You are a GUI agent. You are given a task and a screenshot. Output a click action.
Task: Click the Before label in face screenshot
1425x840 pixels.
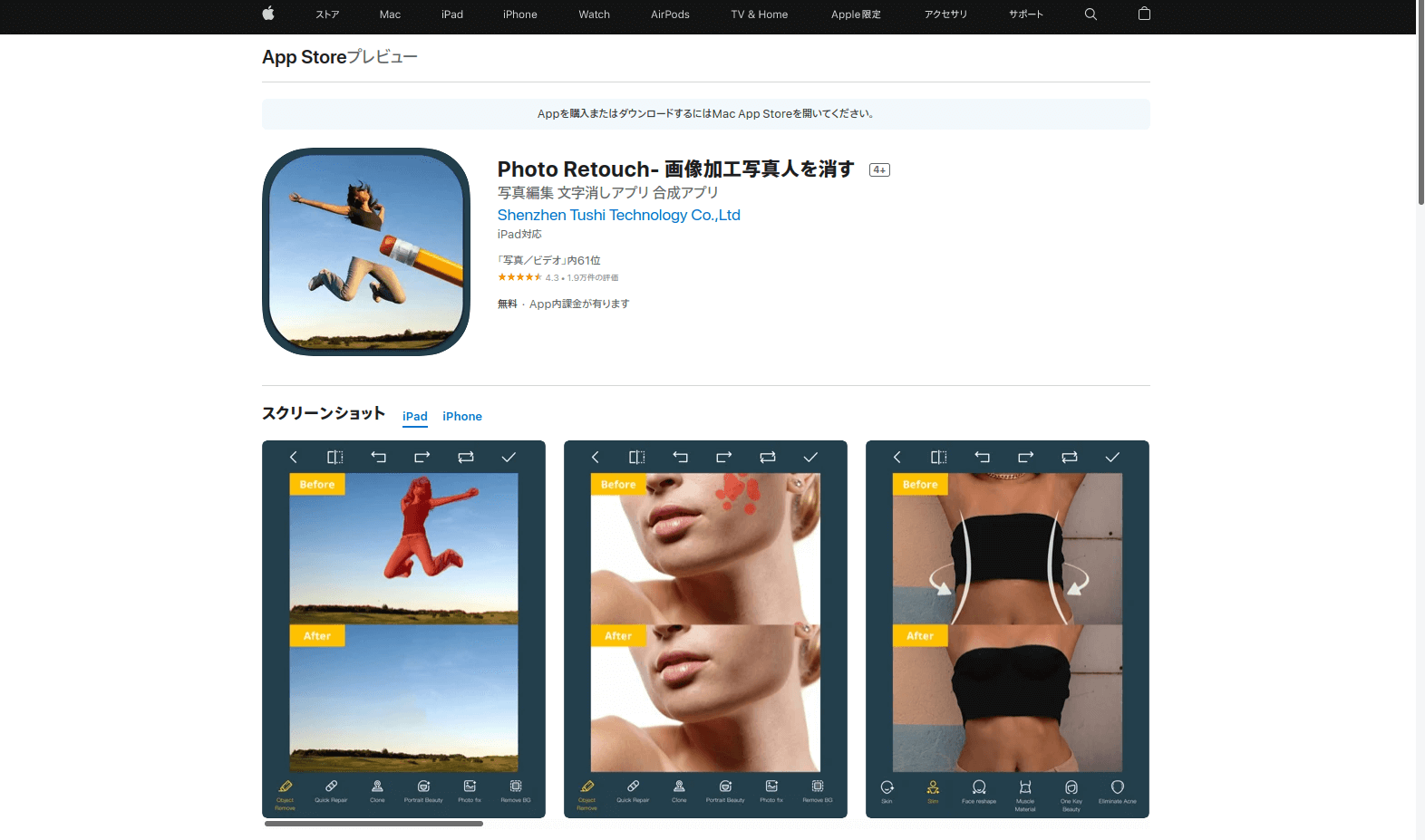pos(618,485)
